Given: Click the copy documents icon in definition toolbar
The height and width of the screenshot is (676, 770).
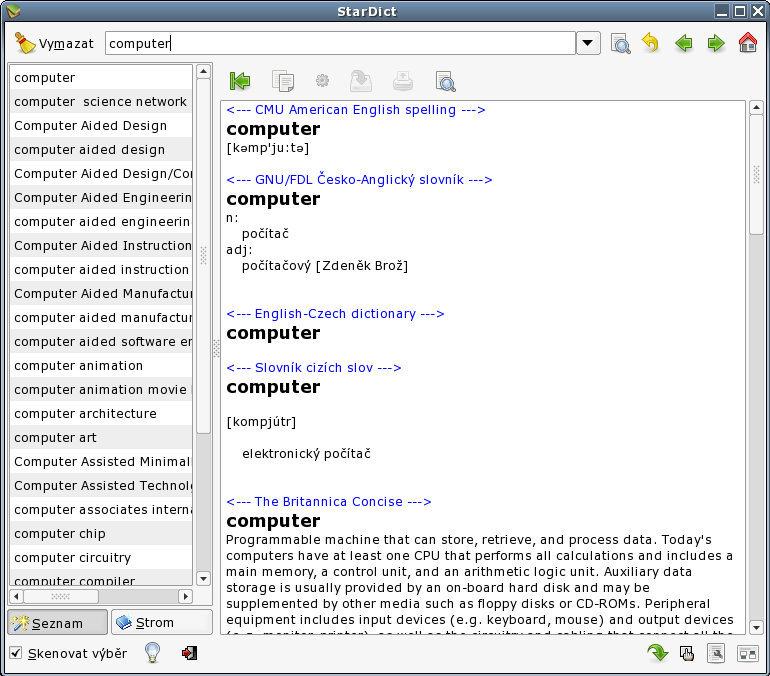Looking at the screenshot, I should point(283,81).
